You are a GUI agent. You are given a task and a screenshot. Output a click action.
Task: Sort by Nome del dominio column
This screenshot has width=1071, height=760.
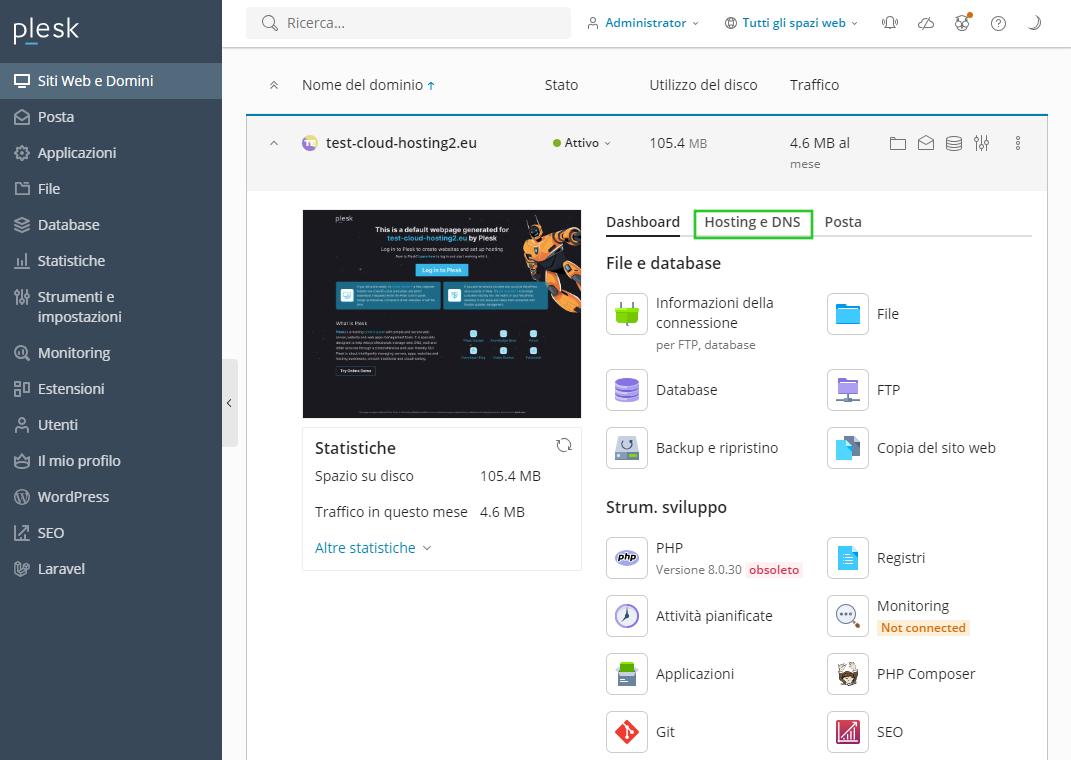click(x=368, y=85)
